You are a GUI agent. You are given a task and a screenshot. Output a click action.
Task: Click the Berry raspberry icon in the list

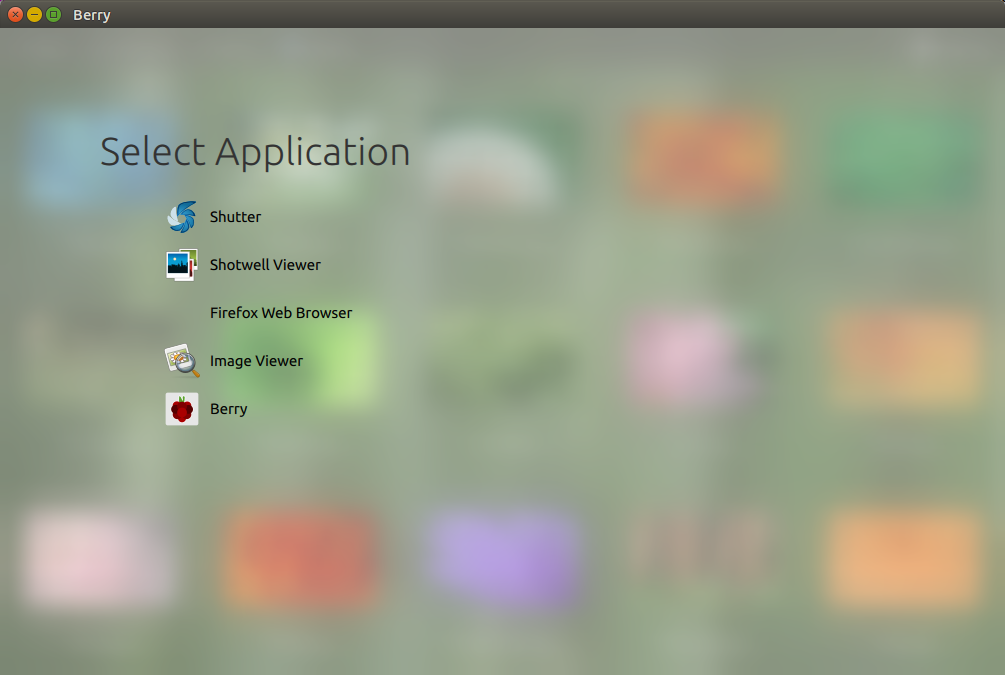click(x=182, y=409)
